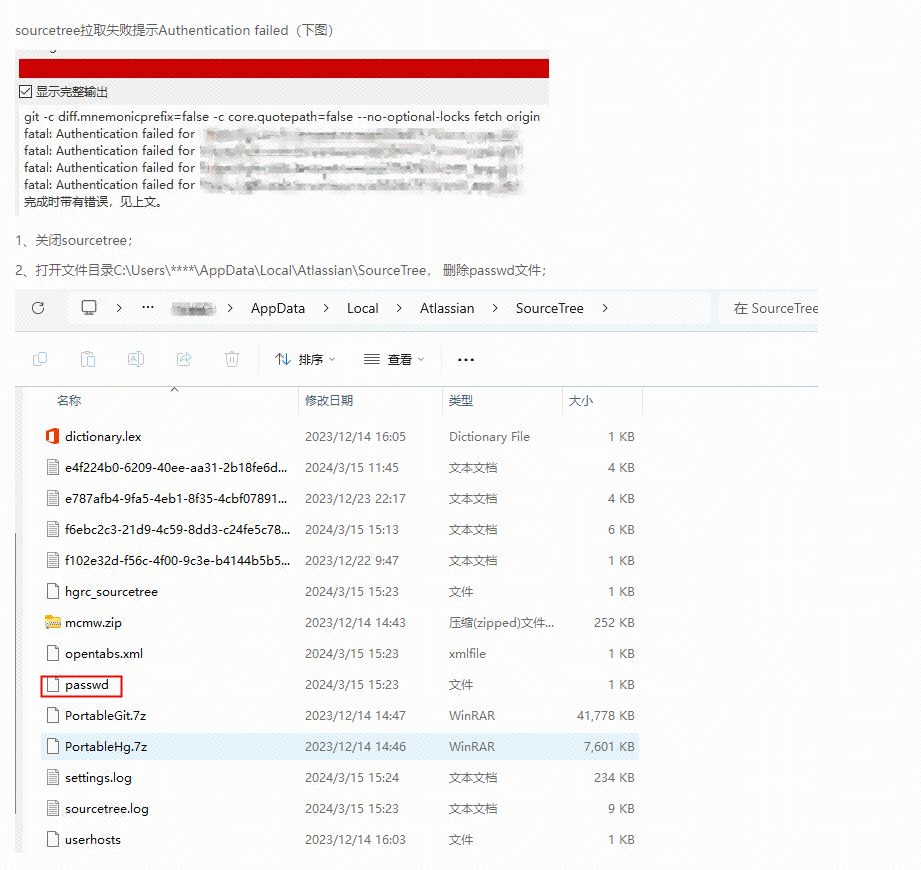
Task: Expand the chevron after Local
Action: (x=399, y=308)
